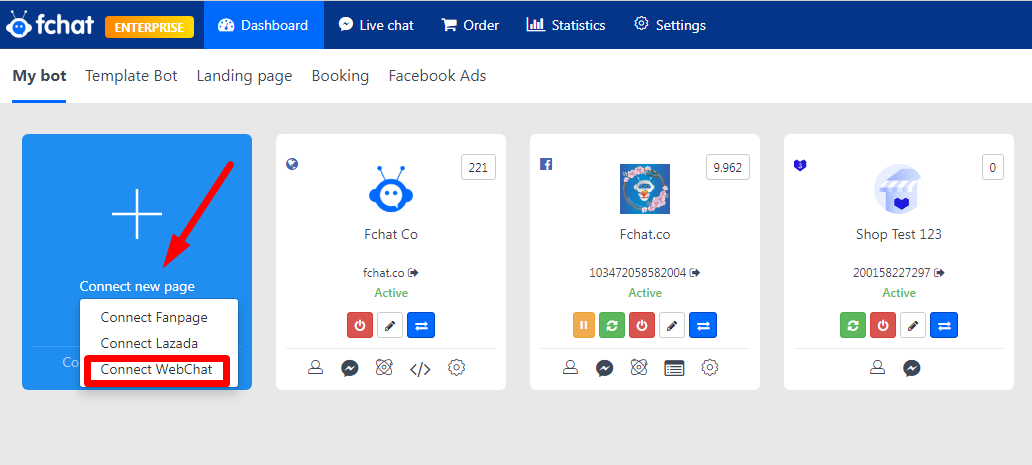1032x465 pixels.
Task: Click the blue swap arrows button on Fchat Co card
Action: 421,325
